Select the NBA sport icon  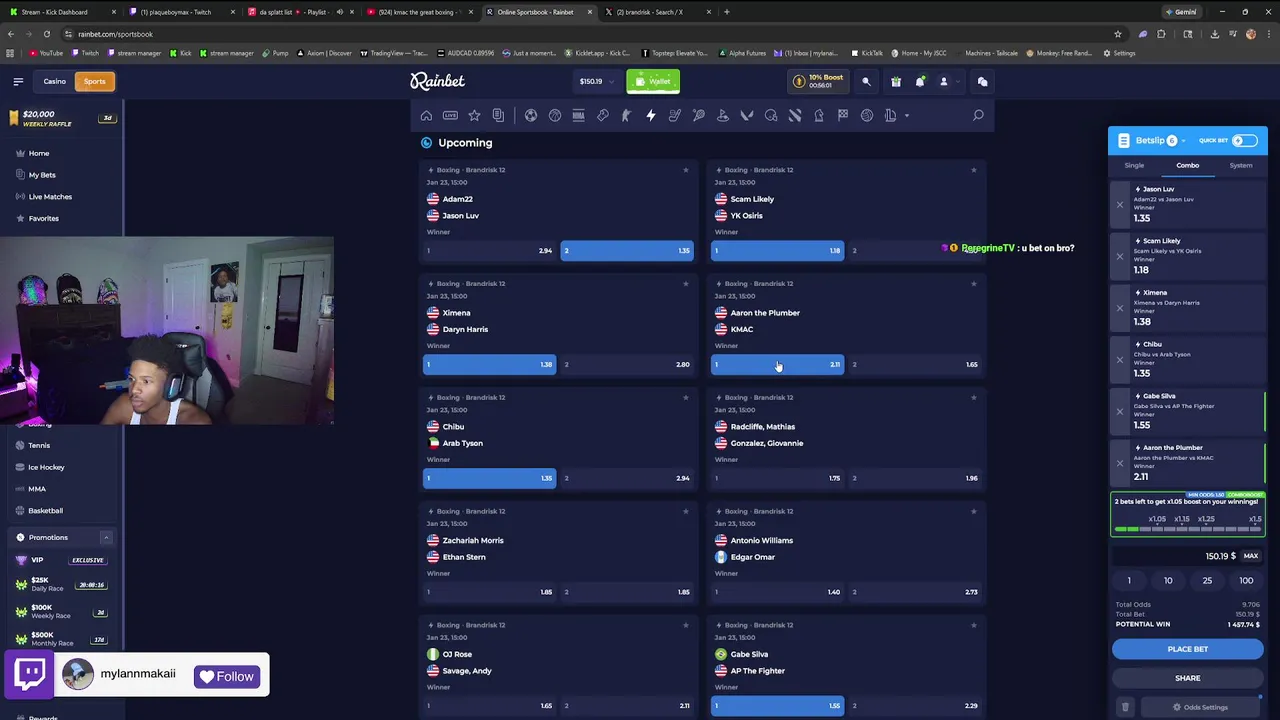[578, 116]
